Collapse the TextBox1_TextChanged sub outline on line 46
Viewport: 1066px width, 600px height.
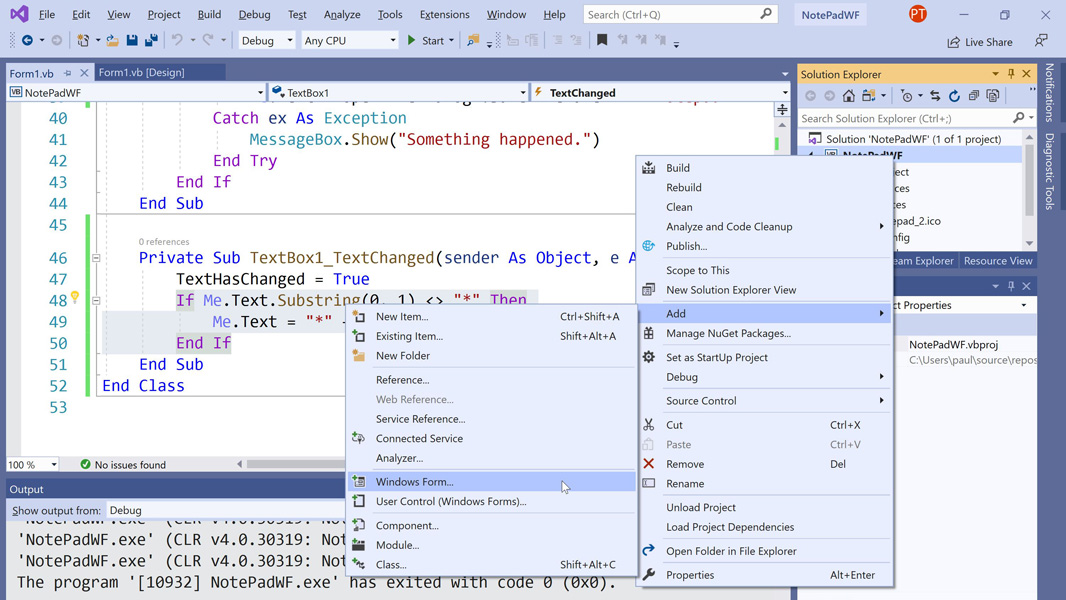click(96, 258)
